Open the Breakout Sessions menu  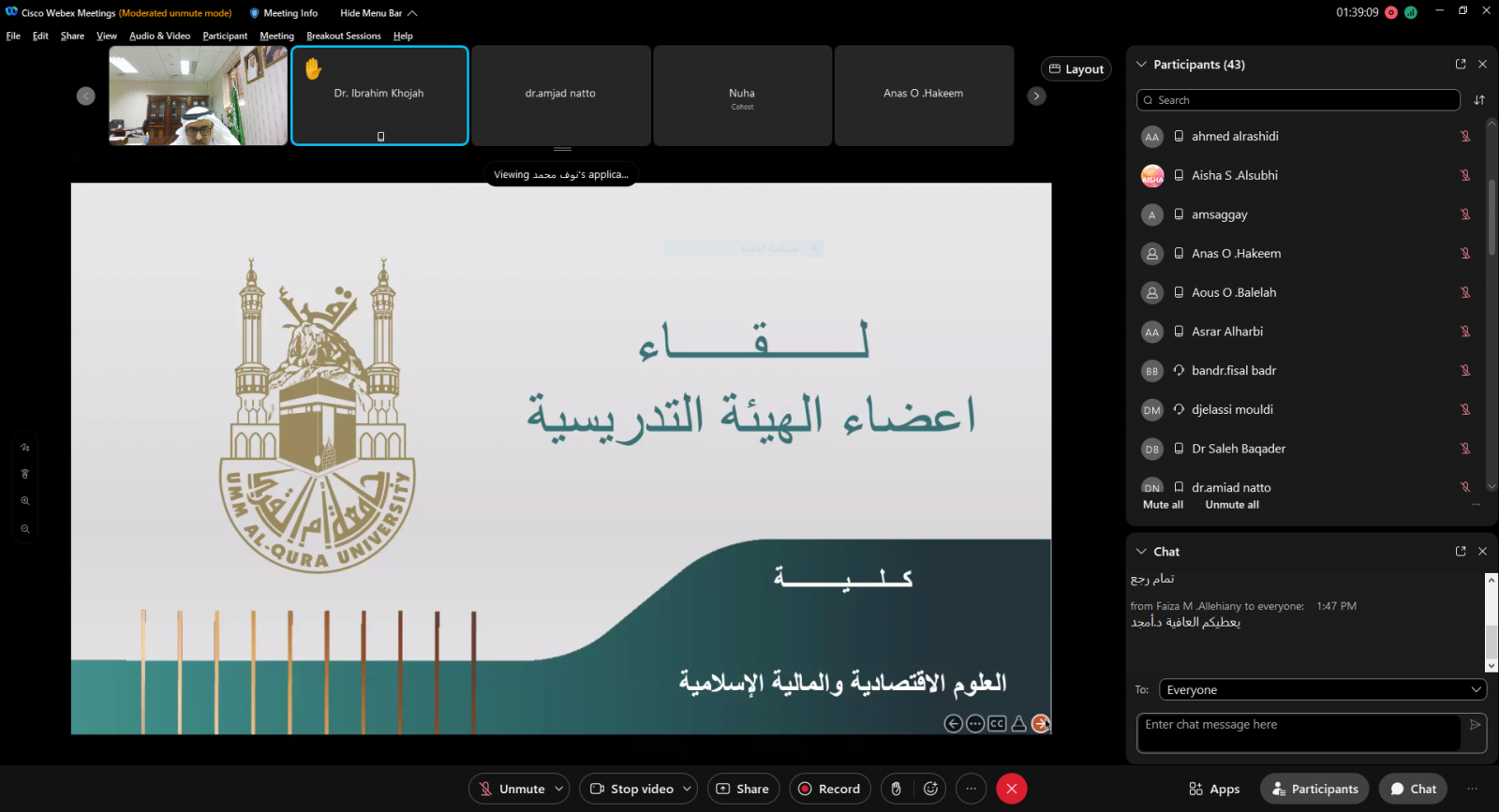344,36
